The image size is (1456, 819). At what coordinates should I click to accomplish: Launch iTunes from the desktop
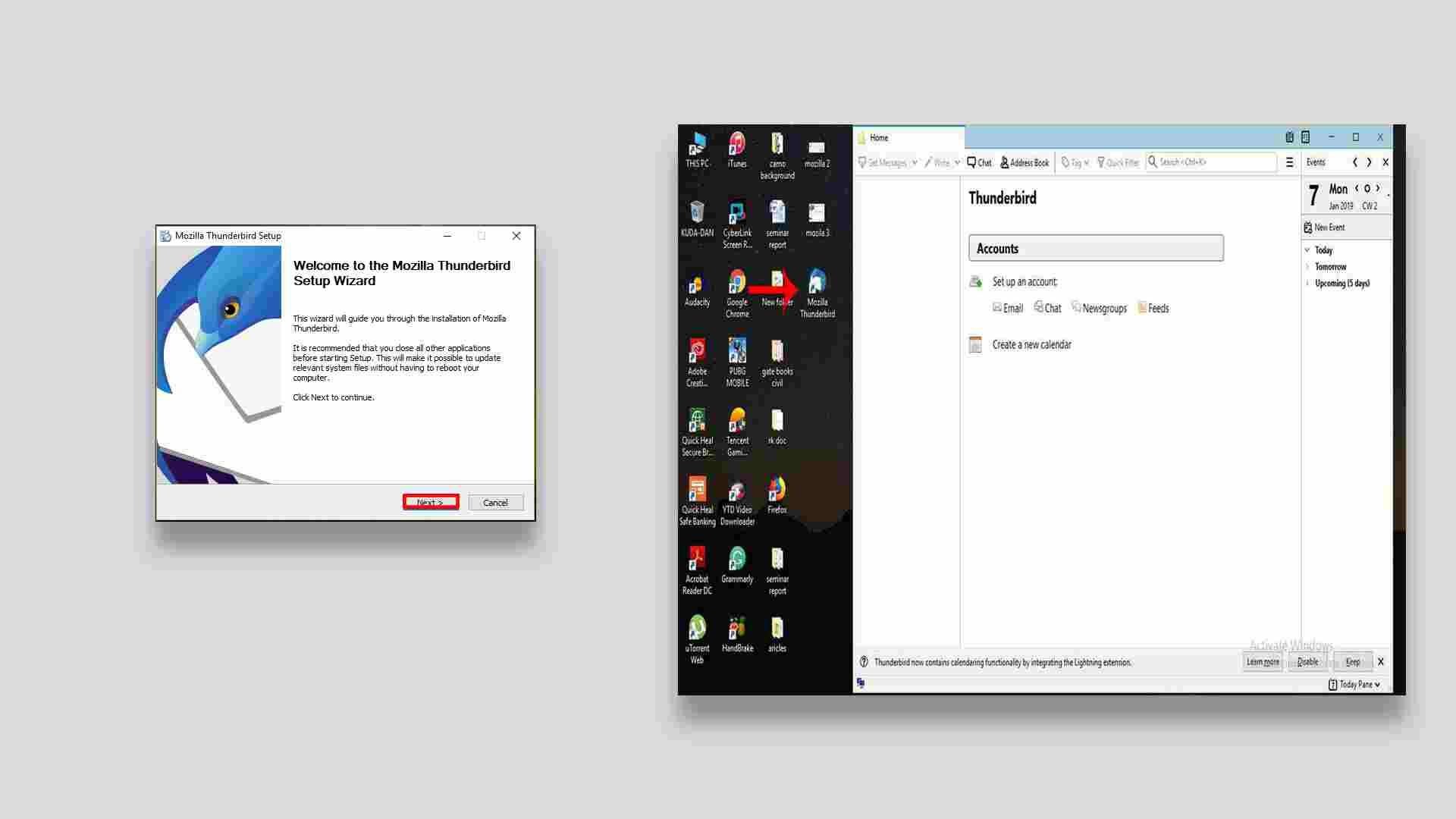coord(737,149)
